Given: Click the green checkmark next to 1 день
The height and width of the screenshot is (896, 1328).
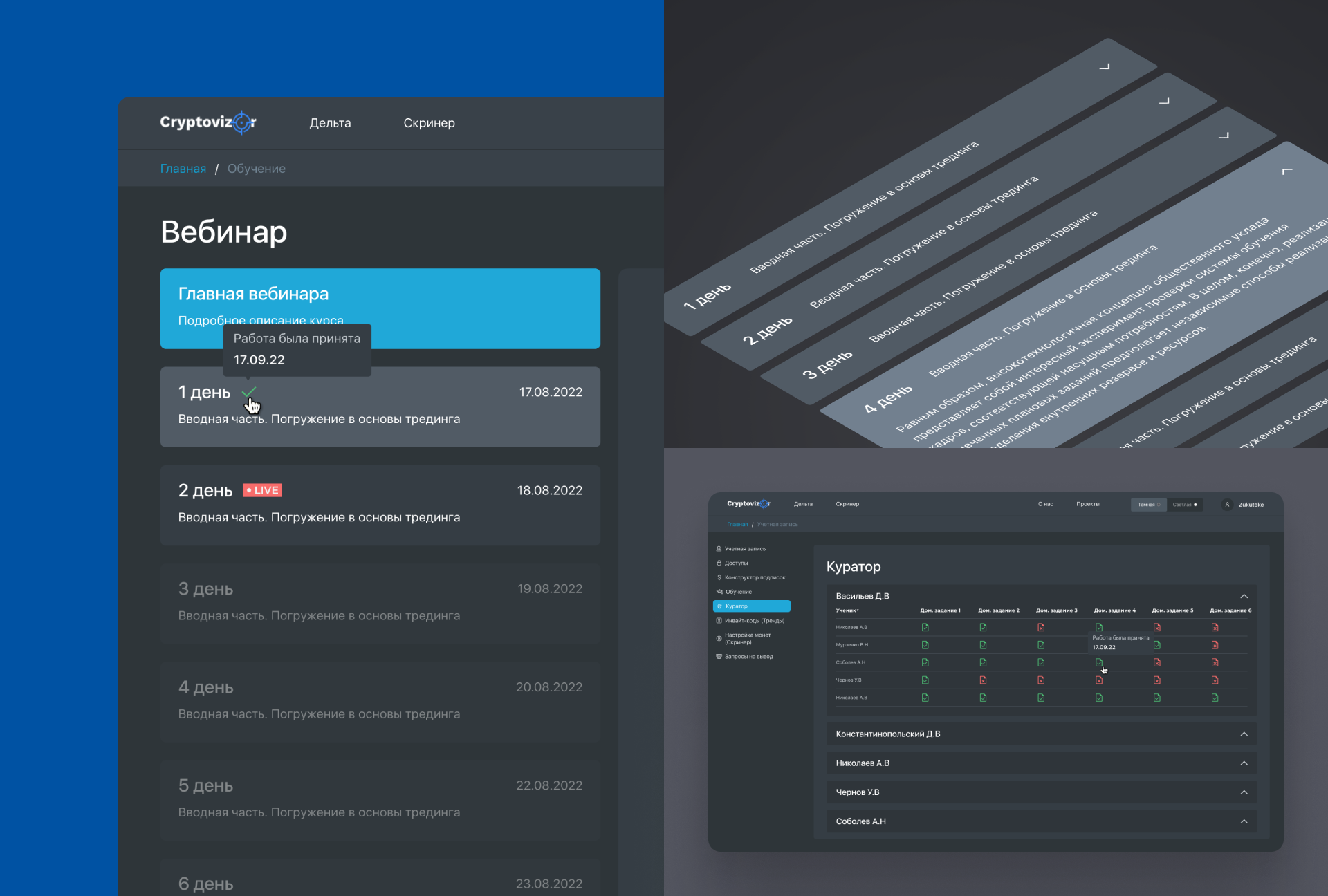Looking at the screenshot, I should pos(249,392).
